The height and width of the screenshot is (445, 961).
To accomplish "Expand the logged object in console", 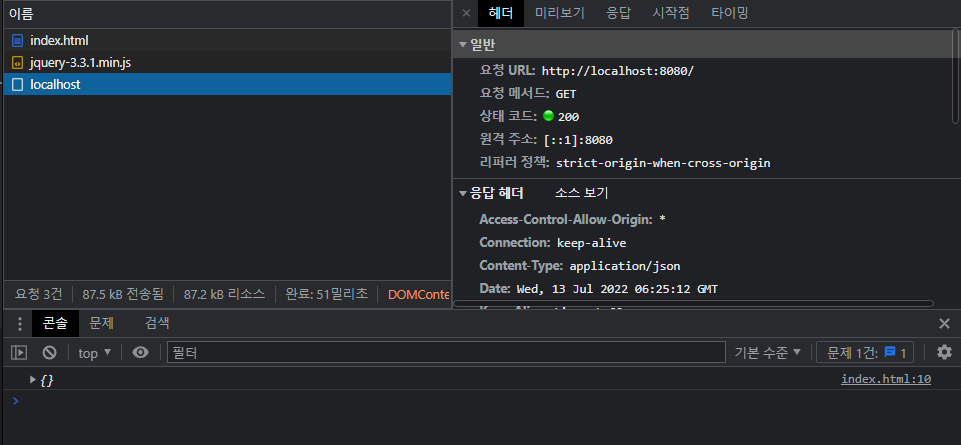I will coord(33,379).
